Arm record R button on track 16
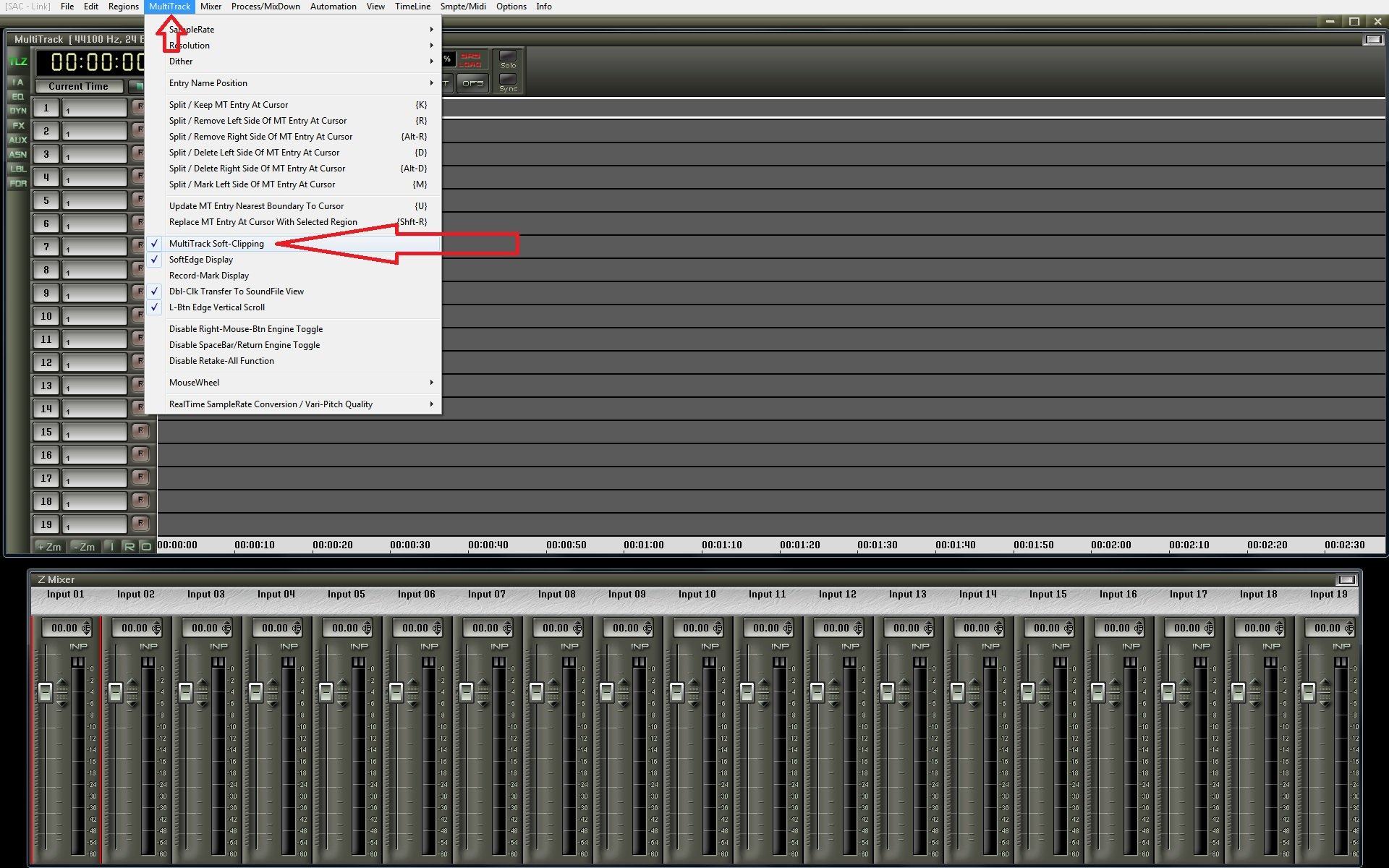1389x868 pixels. (140, 454)
